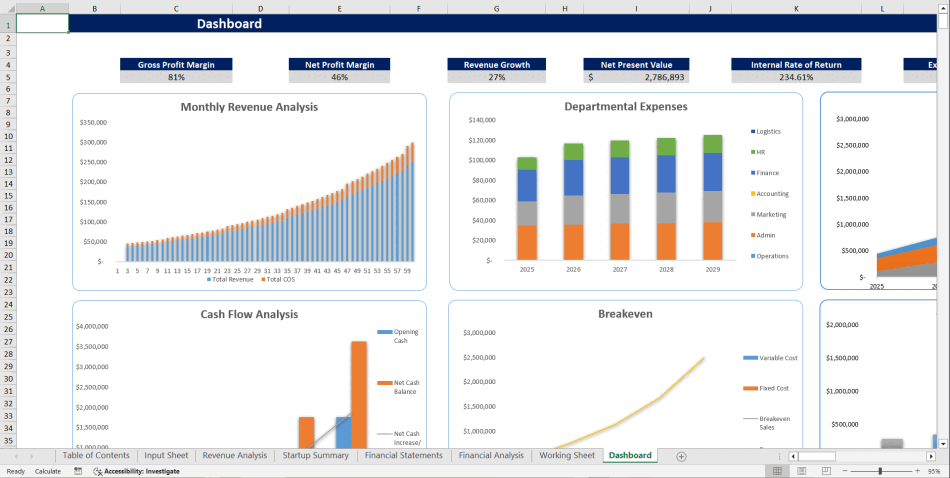Switch to Page Layout view
This screenshot has width=950, height=478.
(x=800, y=471)
